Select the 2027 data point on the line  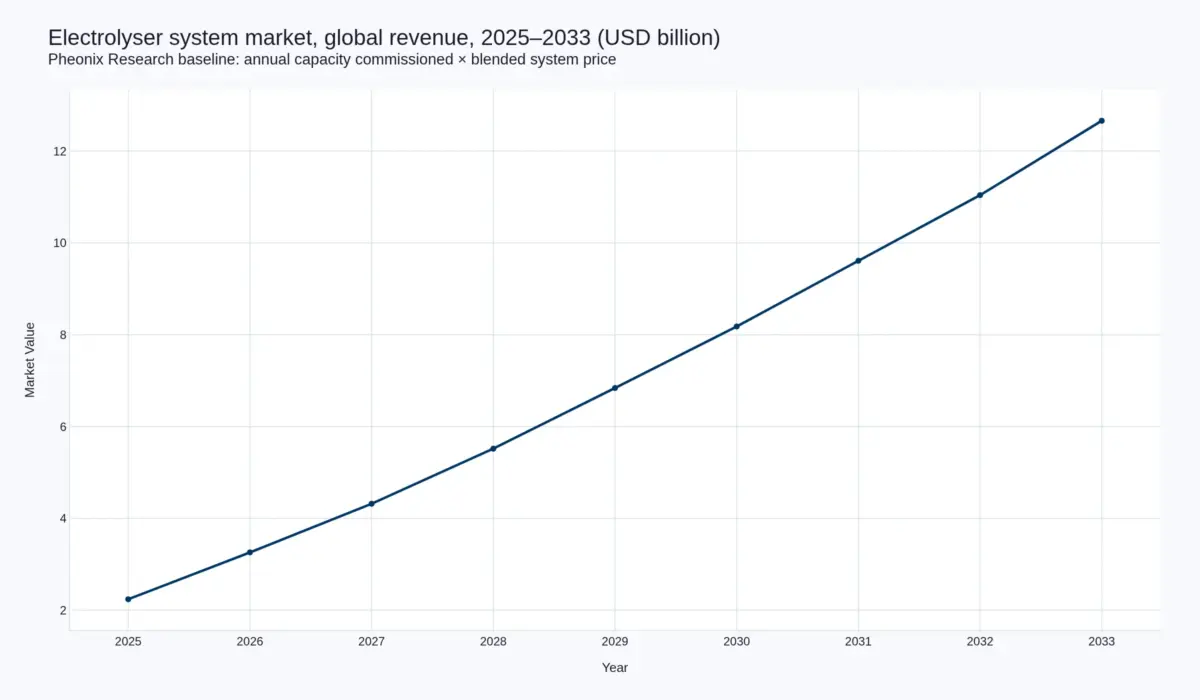[371, 503]
